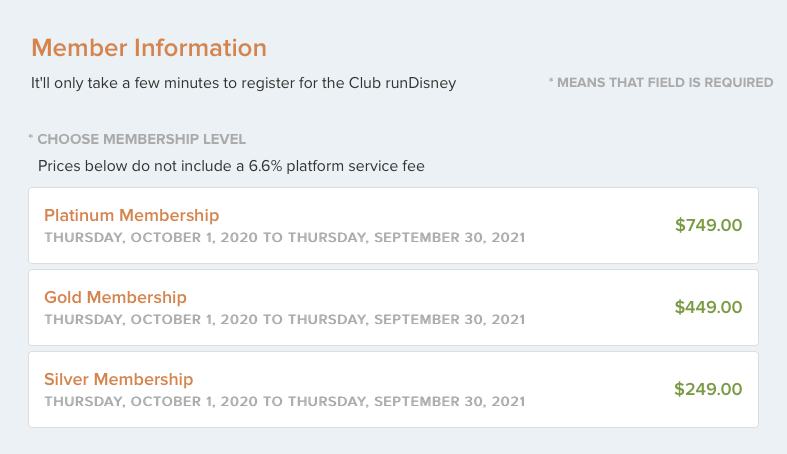Click the Gold Membership date range text
The width and height of the screenshot is (787, 454).
click(284, 320)
